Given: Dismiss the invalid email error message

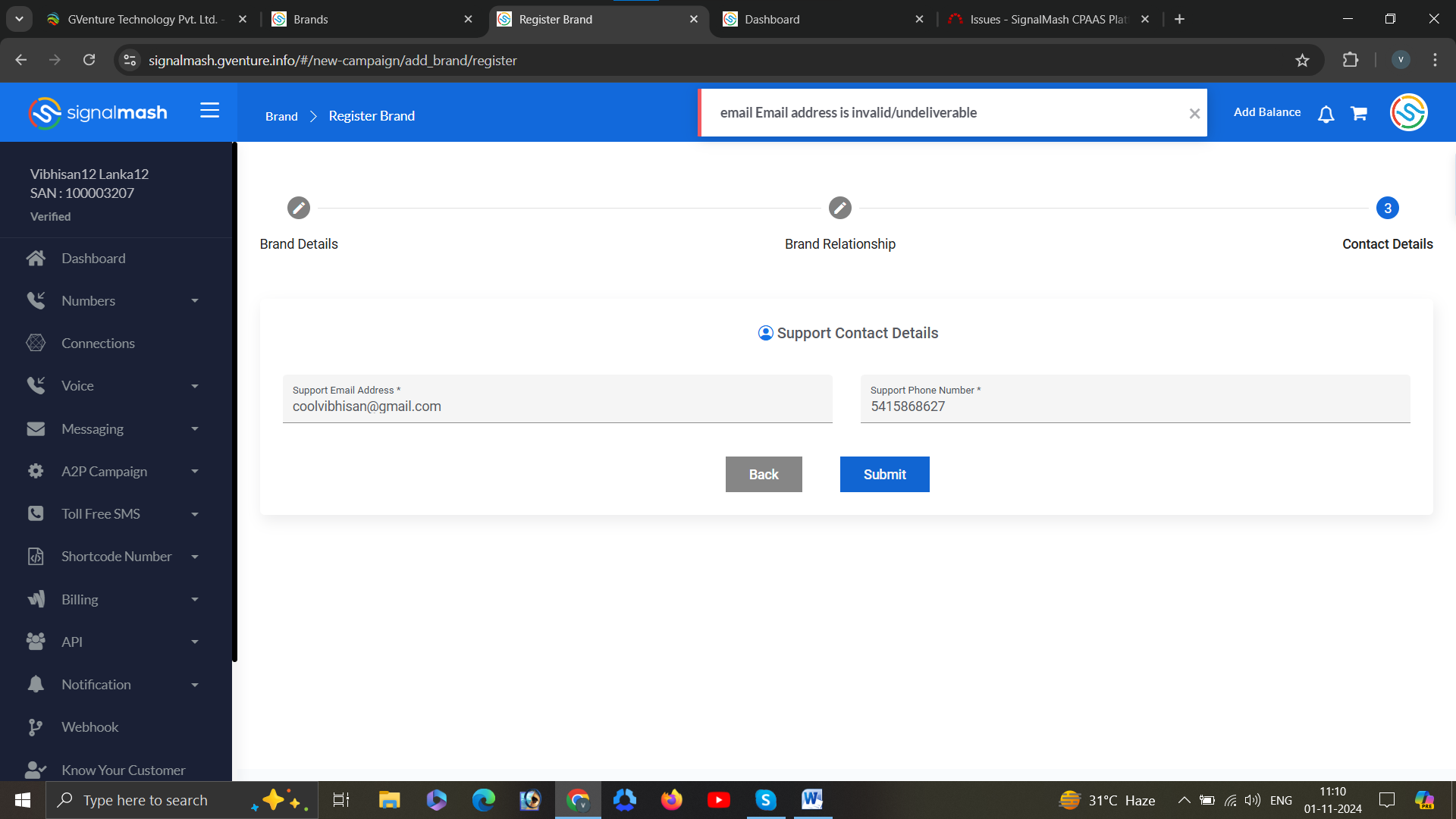Looking at the screenshot, I should click(1194, 114).
